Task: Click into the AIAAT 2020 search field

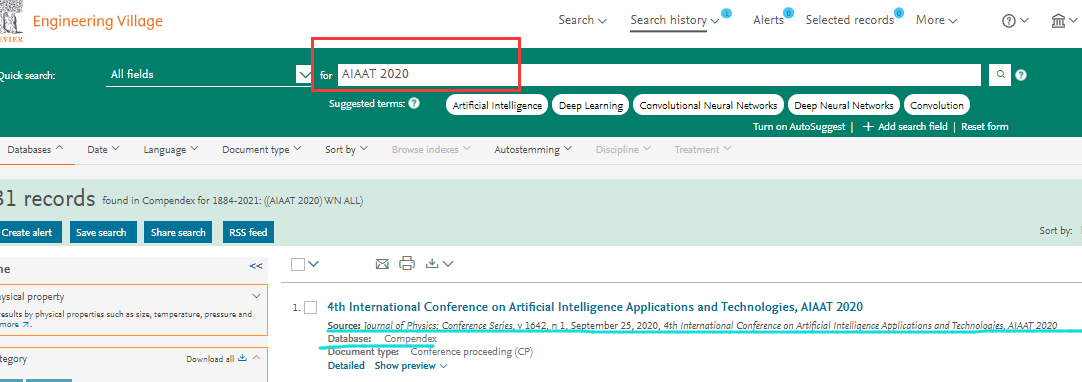Action: tap(659, 74)
